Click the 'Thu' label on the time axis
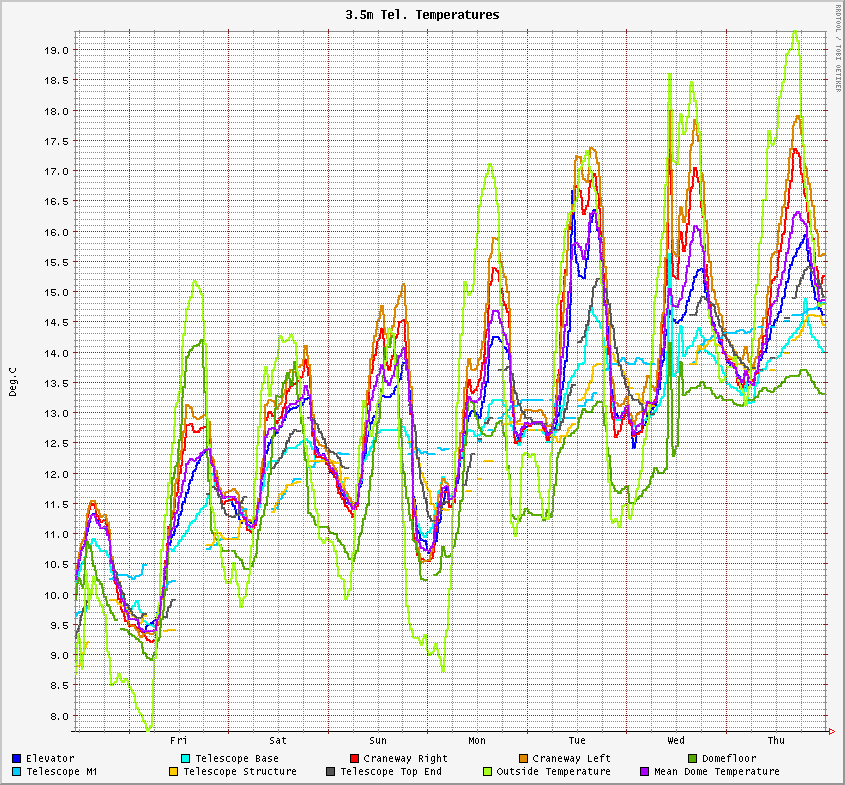 point(776,740)
